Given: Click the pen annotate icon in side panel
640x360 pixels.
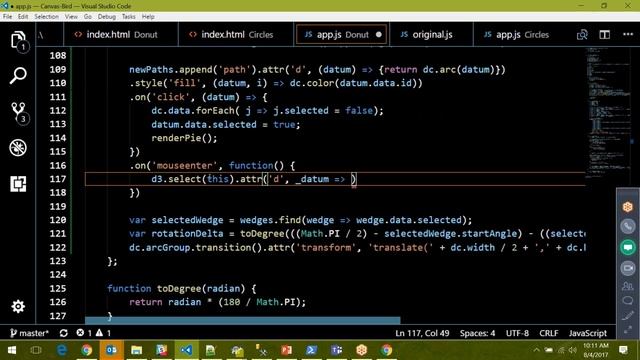Looking at the screenshot, I should click(628, 316).
